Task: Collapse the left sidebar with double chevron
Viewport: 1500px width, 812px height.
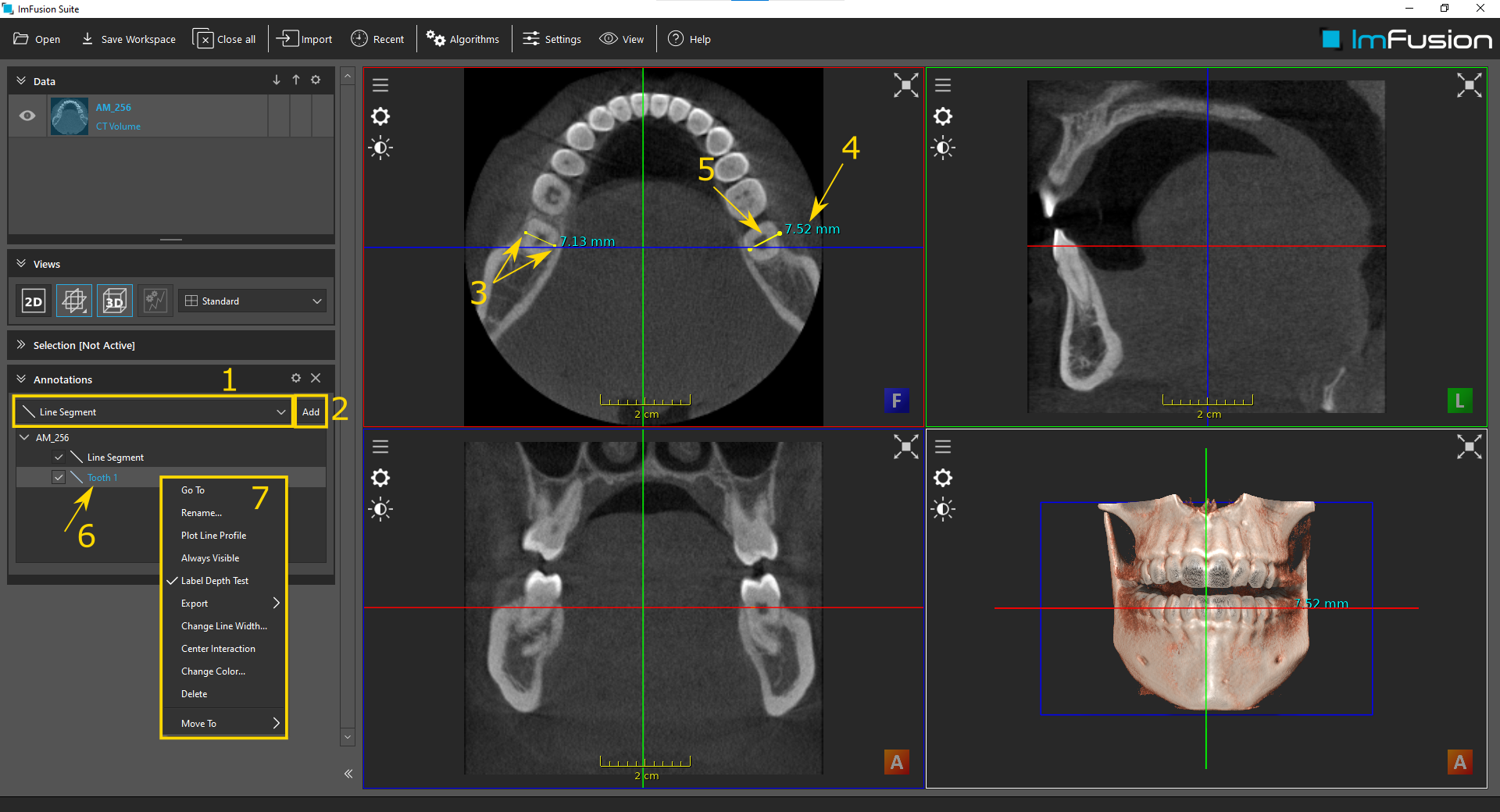Action: [x=348, y=774]
